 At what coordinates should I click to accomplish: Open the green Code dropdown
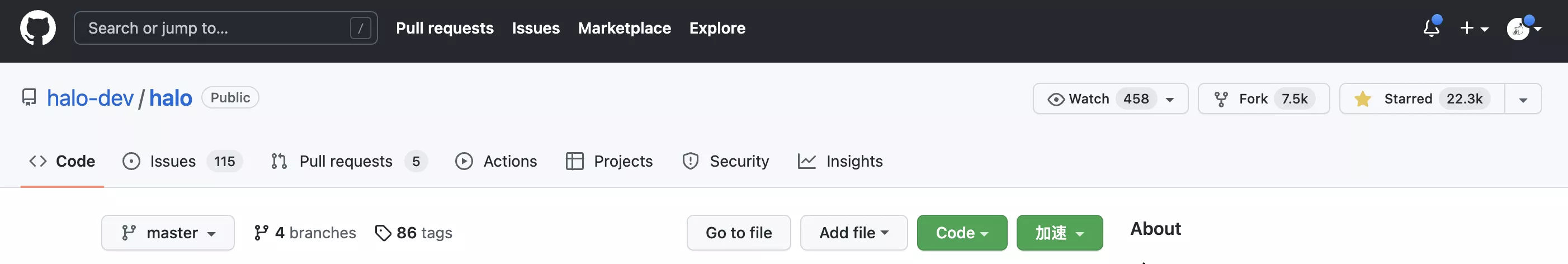(x=961, y=232)
